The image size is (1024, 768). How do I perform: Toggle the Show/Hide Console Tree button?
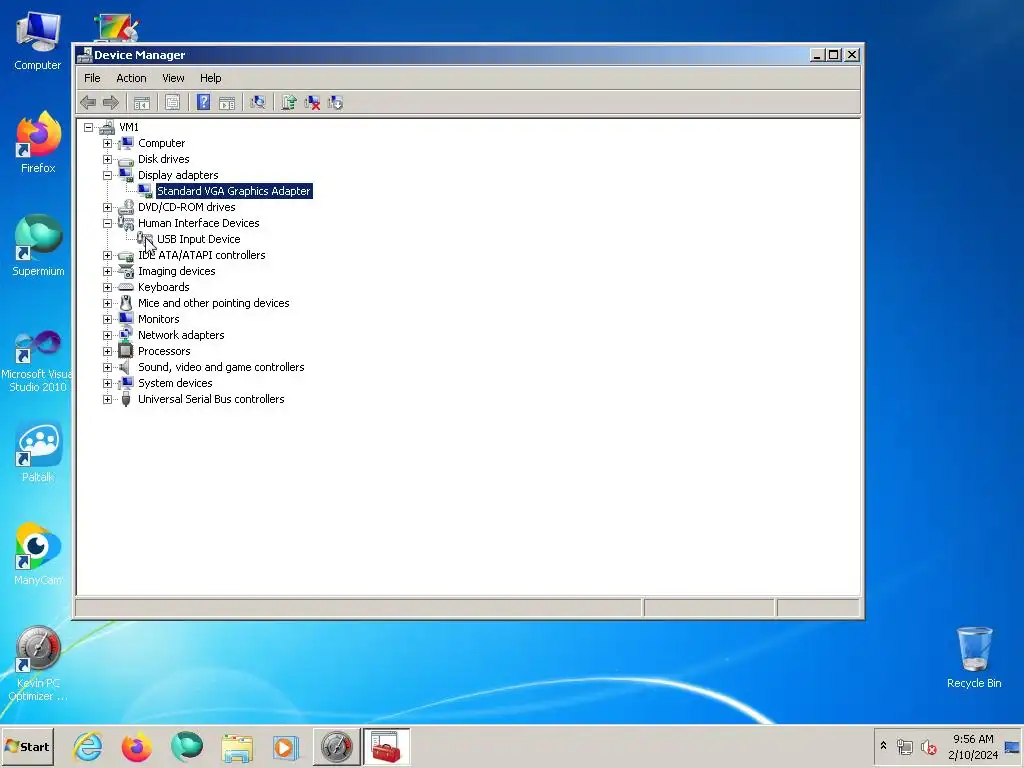pos(142,103)
